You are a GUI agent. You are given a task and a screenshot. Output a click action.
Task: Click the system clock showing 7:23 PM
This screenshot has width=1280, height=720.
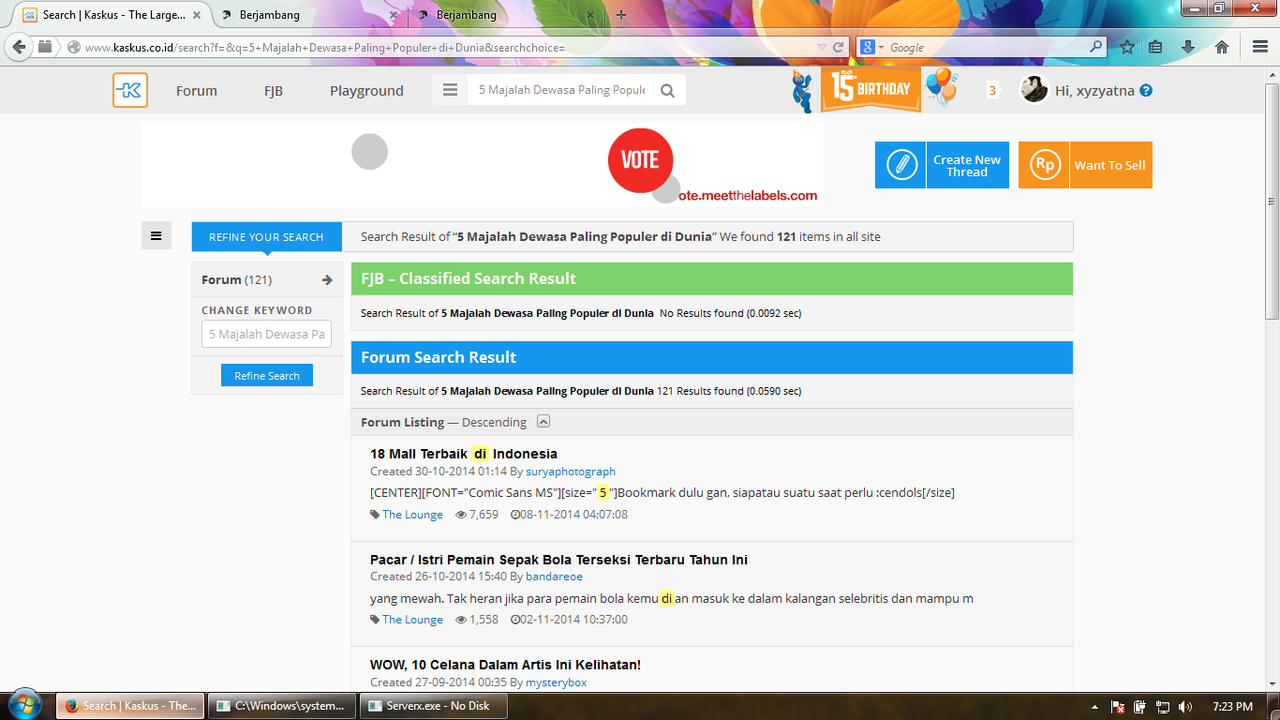(x=1231, y=706)
